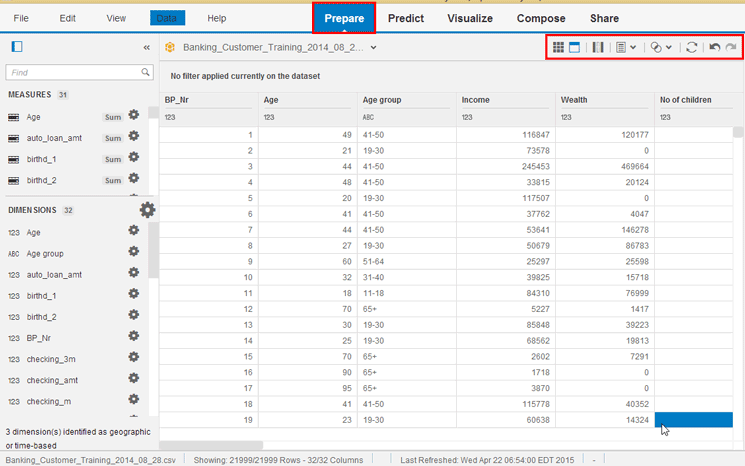This screenshot has height=466, width=745.
Task: Open settings gear for auto_loan_amt measure
Action: [x=134, y=137]
